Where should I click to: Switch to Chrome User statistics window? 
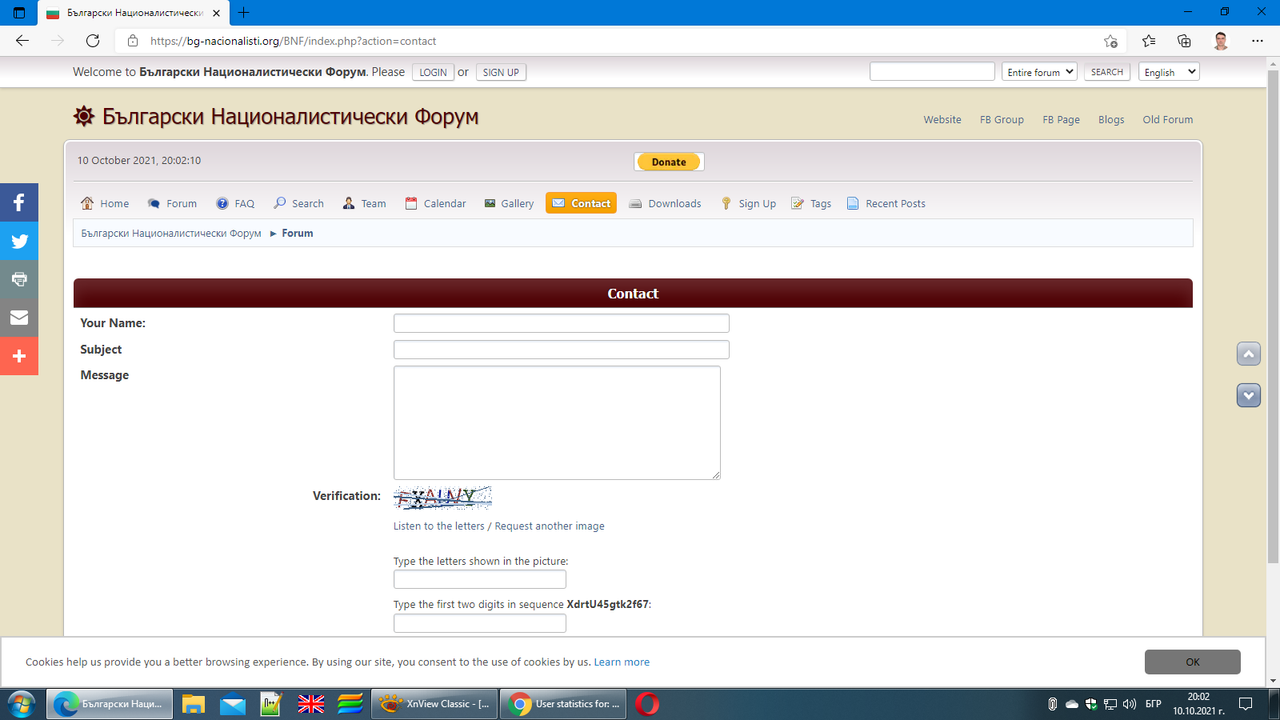(x=563, y=704)
